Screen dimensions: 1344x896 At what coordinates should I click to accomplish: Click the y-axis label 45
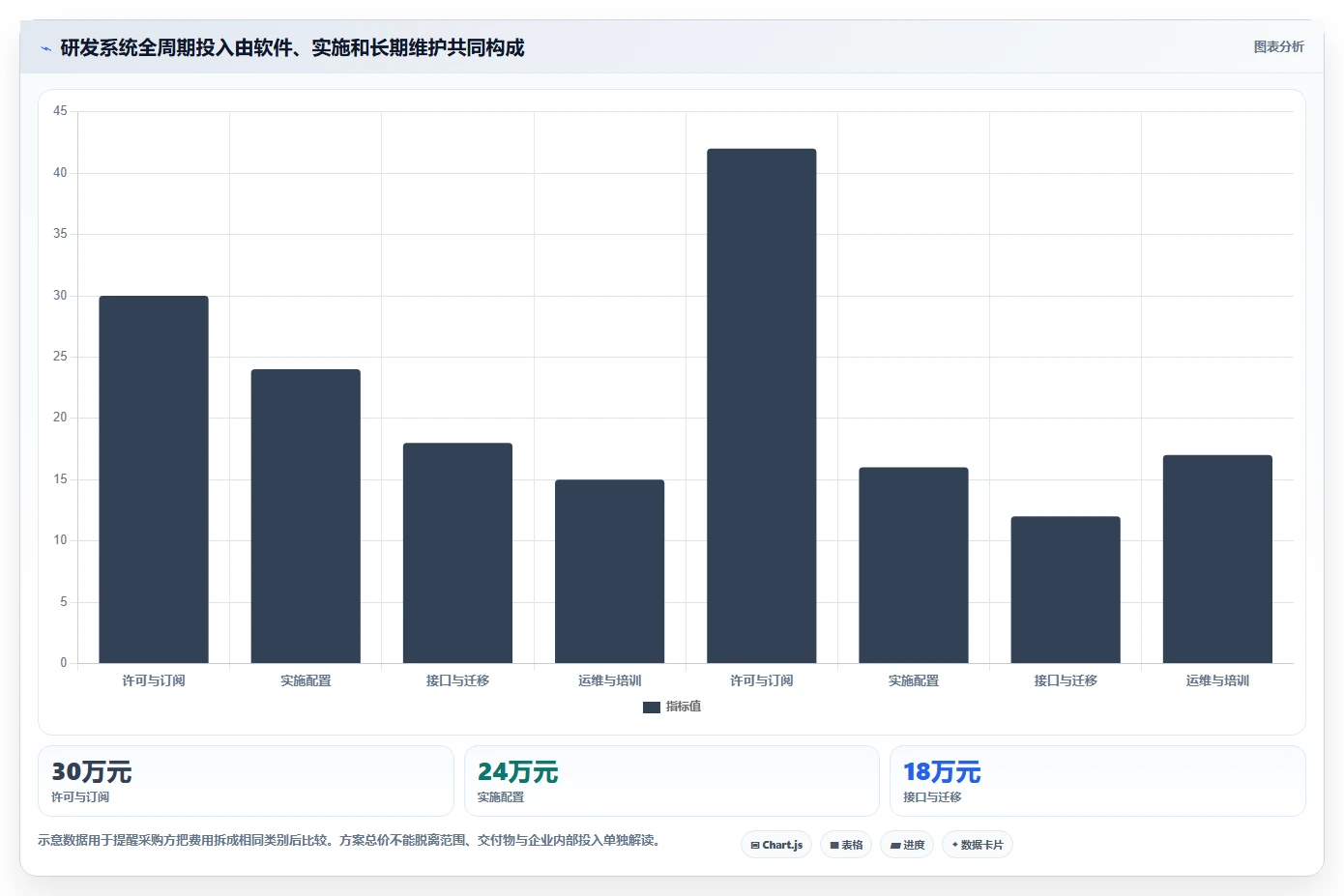pyautogui.click(x=60, y=111)
